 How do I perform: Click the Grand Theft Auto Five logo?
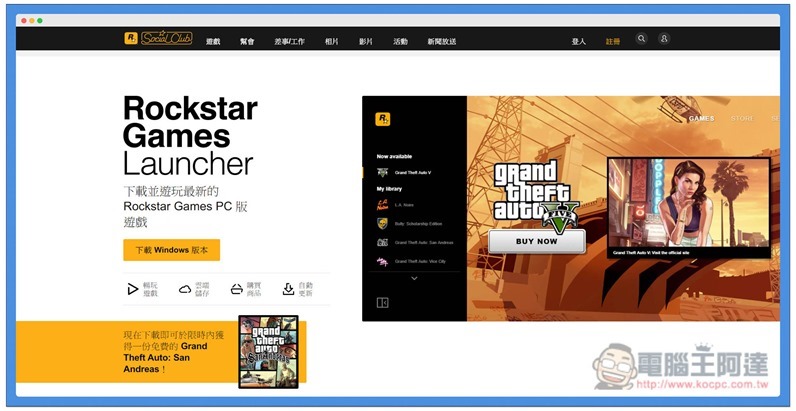tap(537, 195)
